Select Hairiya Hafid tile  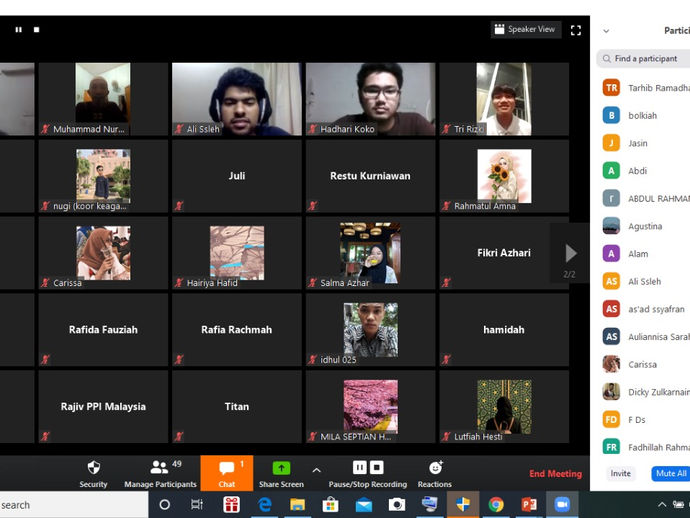237,253
